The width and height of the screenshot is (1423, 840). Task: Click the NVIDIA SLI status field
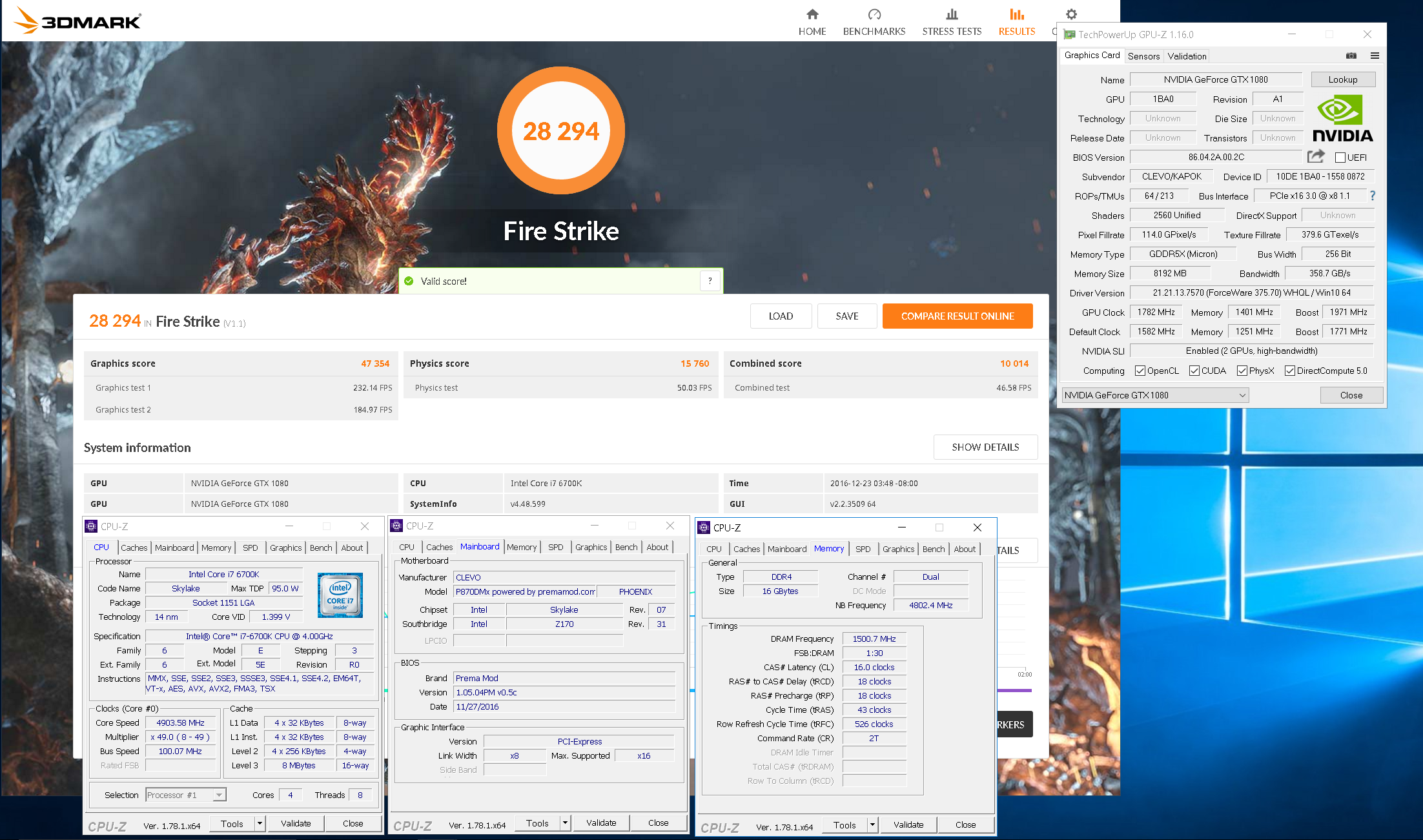(1251, 351)
